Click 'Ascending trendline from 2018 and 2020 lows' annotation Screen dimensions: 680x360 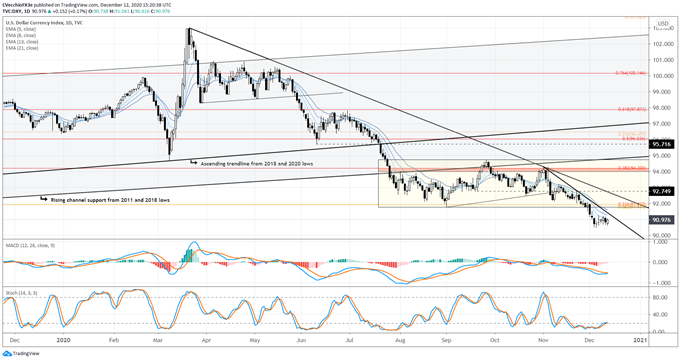[x=257, y=164]
